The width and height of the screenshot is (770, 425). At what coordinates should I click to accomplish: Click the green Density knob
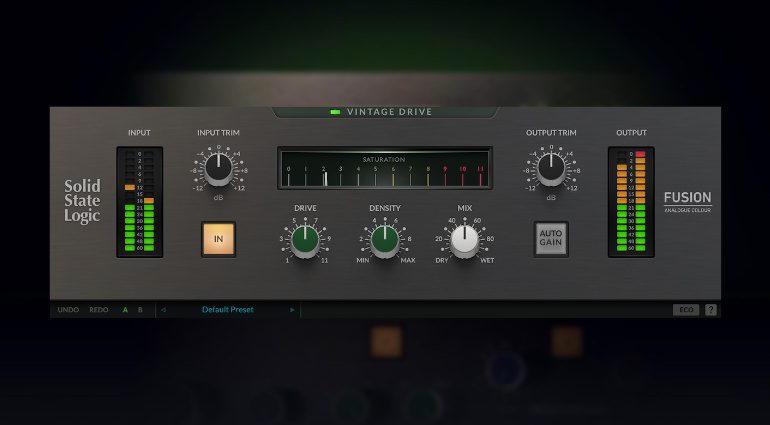pyautogui.click(x=385, y=239)
